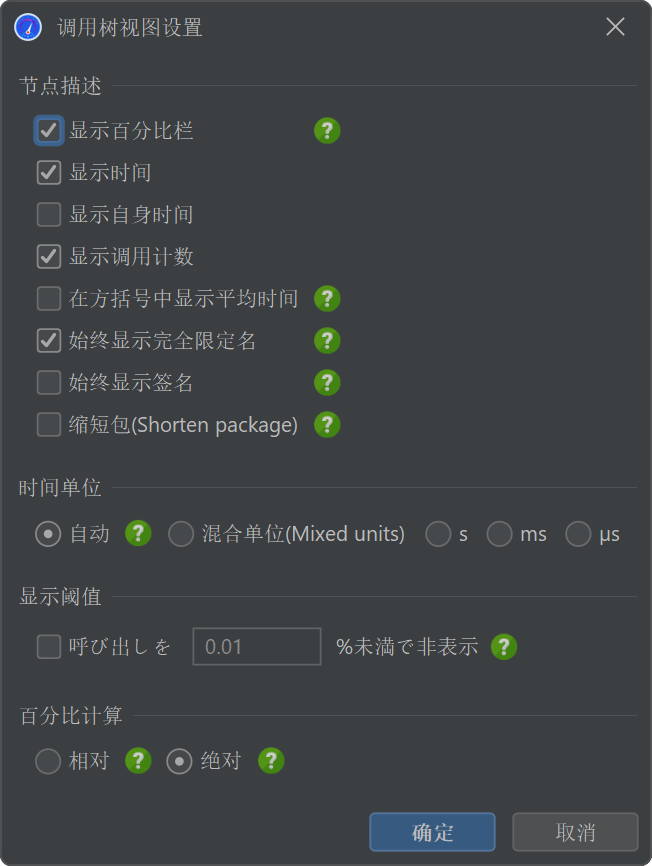Screen dimensions: 652x866
Task: Show help for 相对 percentage calculation
Action: pos(138,761)
